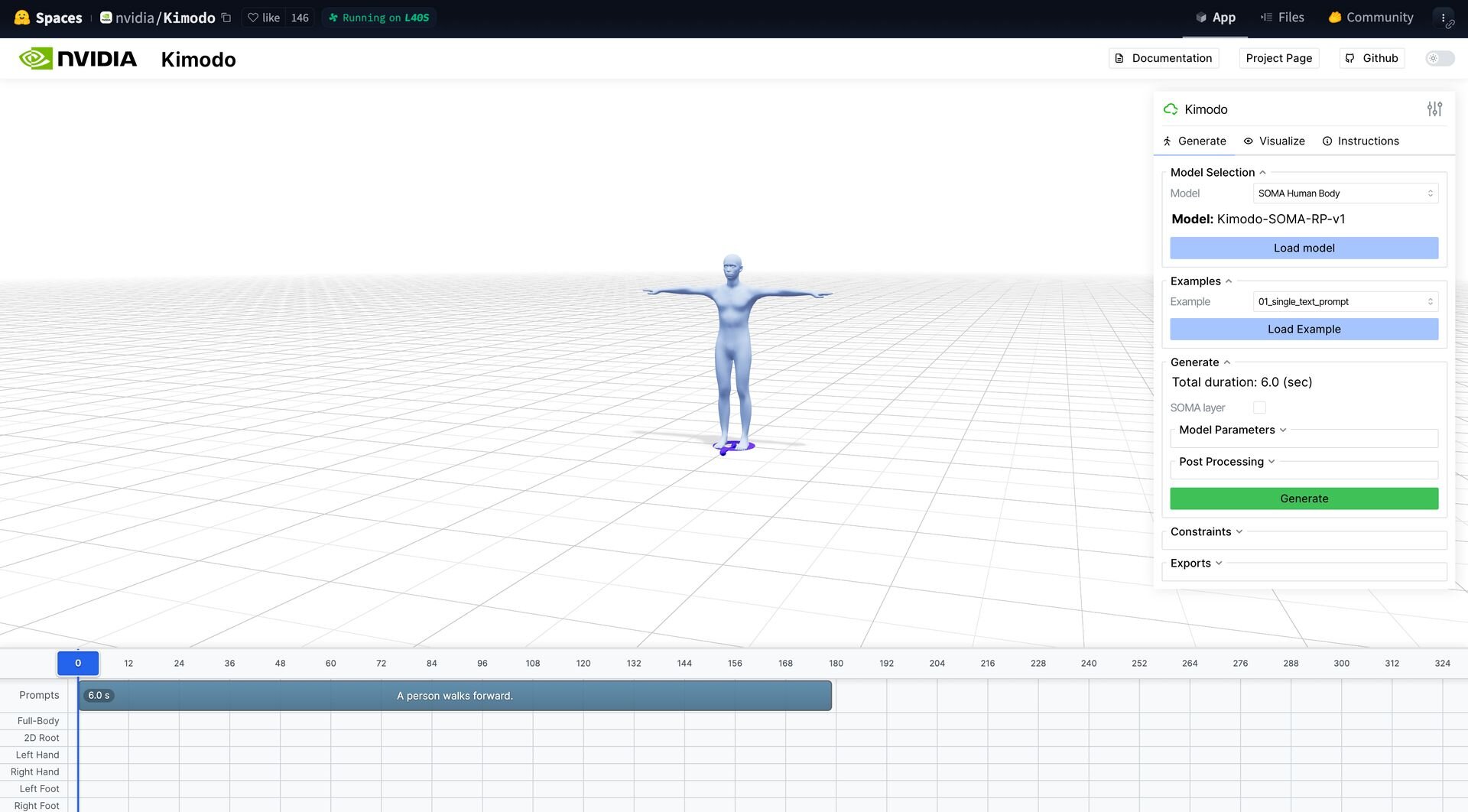Screen dimensions: 1468x812
Task: Click the Load Example button
Action: [1304, 330]
